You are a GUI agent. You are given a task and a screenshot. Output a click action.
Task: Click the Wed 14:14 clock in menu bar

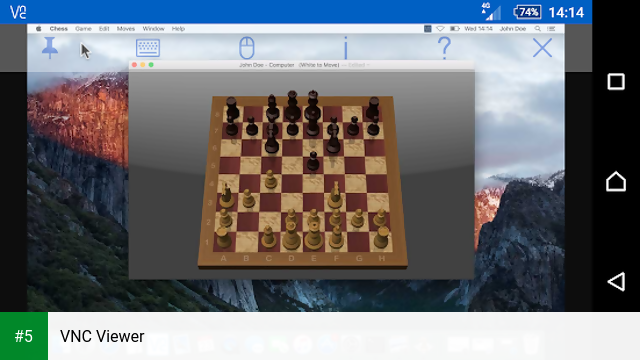tap(479, 29)
